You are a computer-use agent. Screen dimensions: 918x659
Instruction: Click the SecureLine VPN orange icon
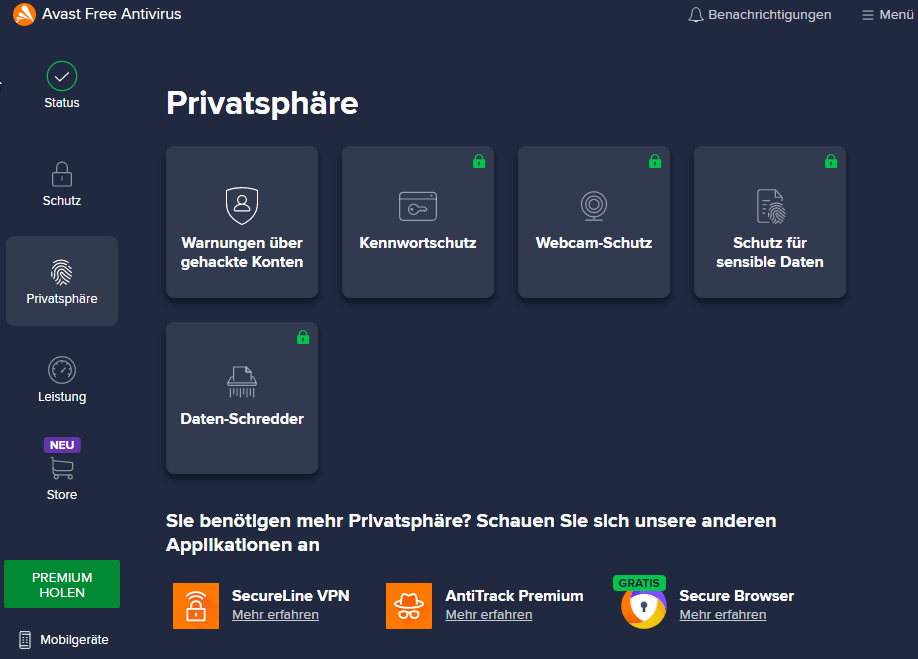(196, 606)
